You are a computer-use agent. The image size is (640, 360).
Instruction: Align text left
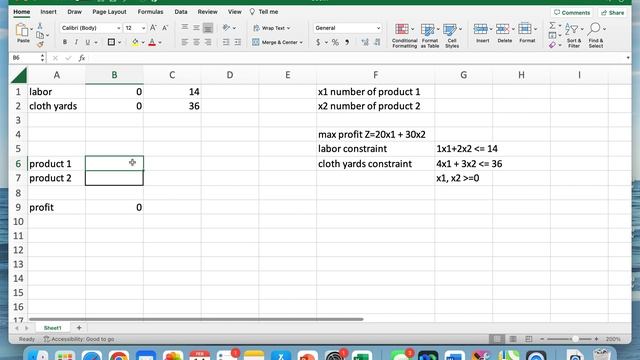coord(185,42)
